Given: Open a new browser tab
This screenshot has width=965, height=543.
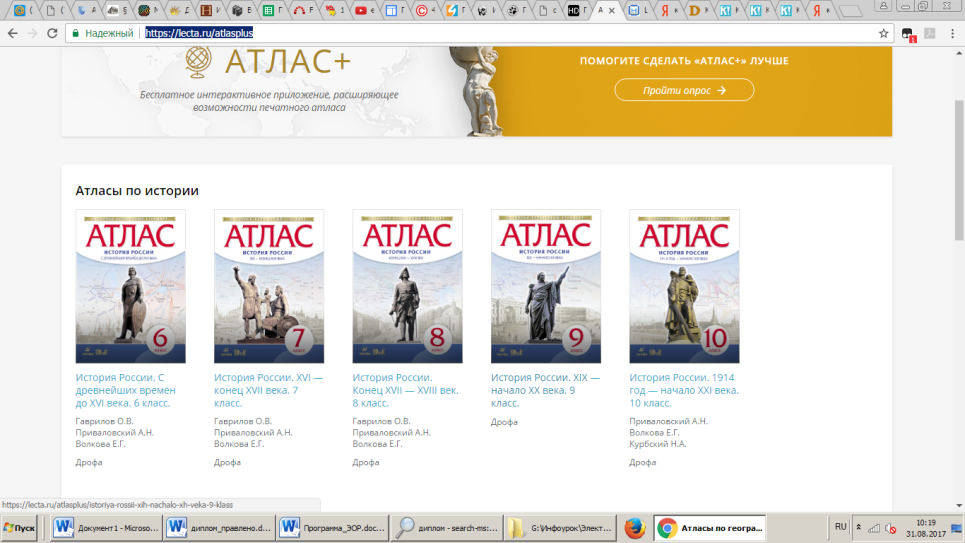Looking at the screenshot, I should (x=851, y=11).
